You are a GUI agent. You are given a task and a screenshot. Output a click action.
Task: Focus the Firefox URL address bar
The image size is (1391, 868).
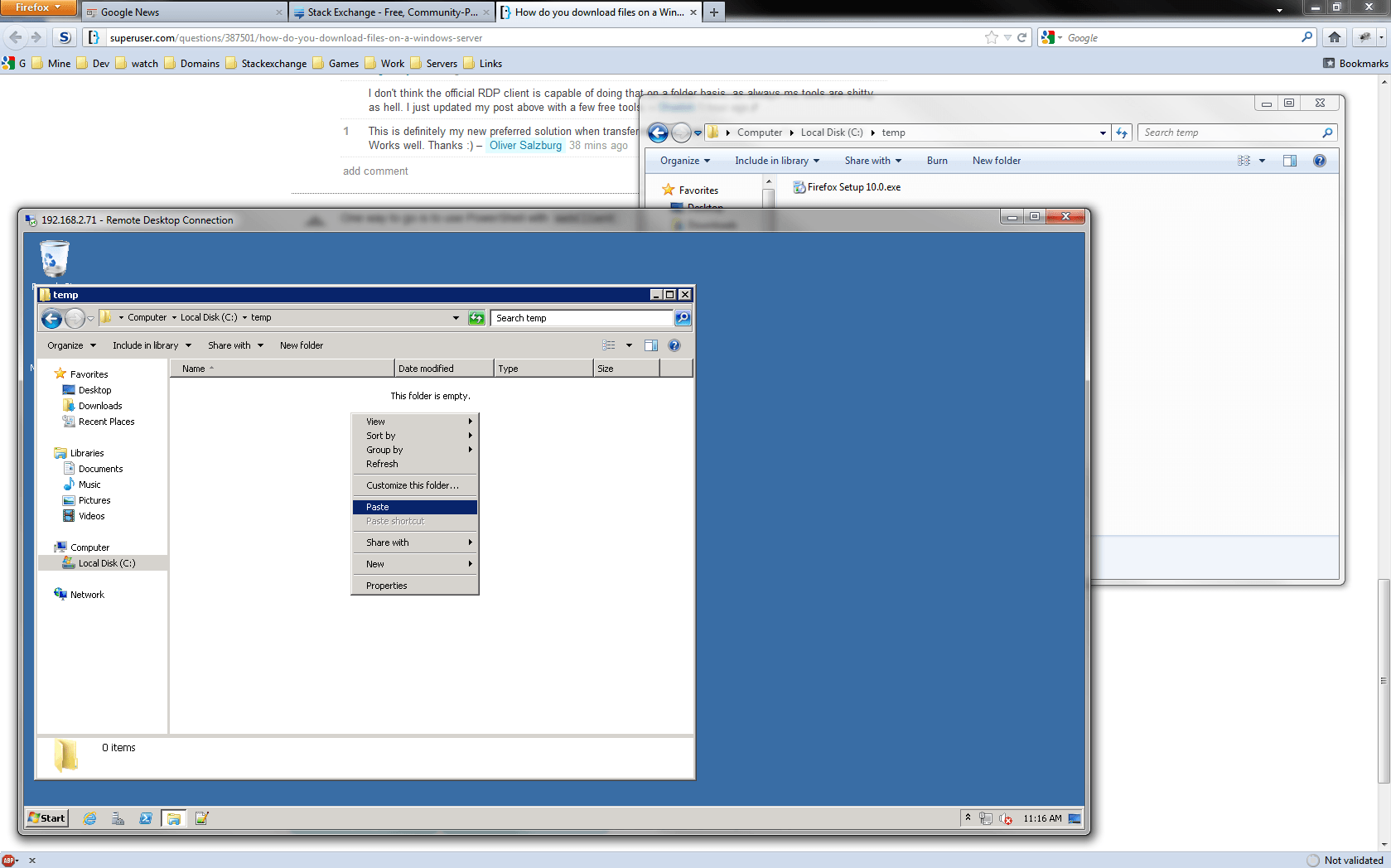[542, 38]
